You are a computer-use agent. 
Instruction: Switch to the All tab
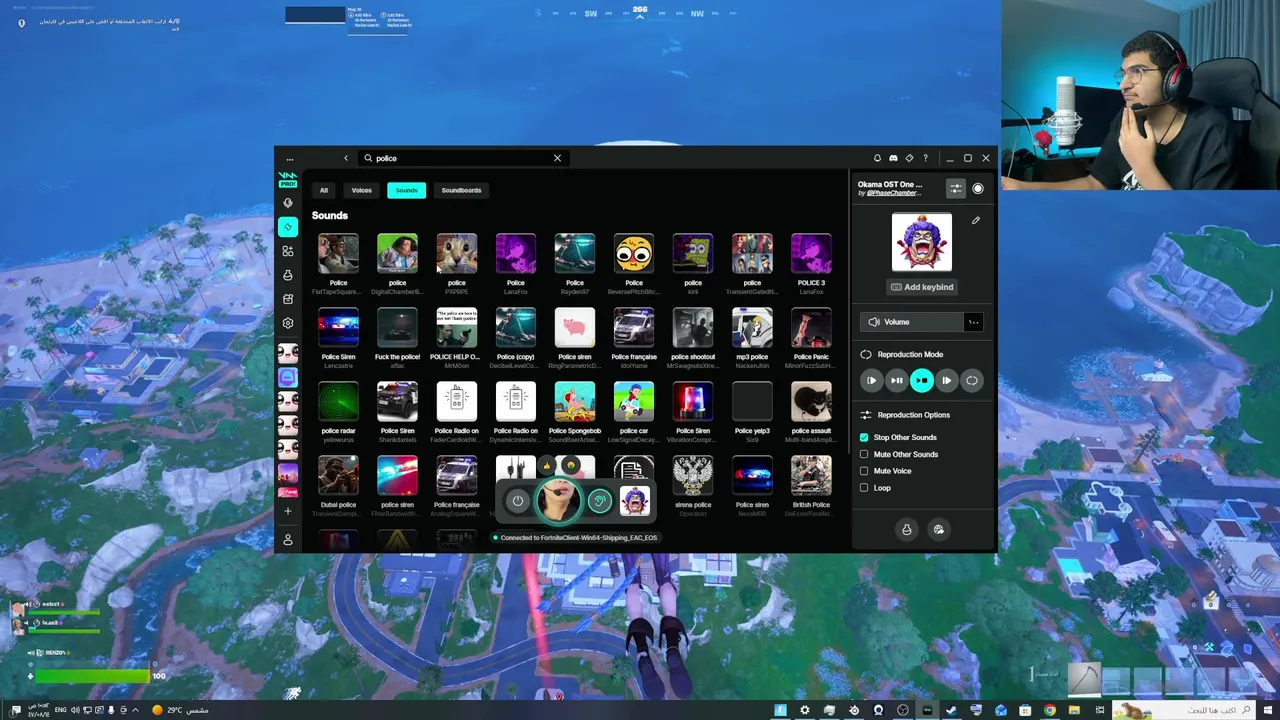(324, 190)
